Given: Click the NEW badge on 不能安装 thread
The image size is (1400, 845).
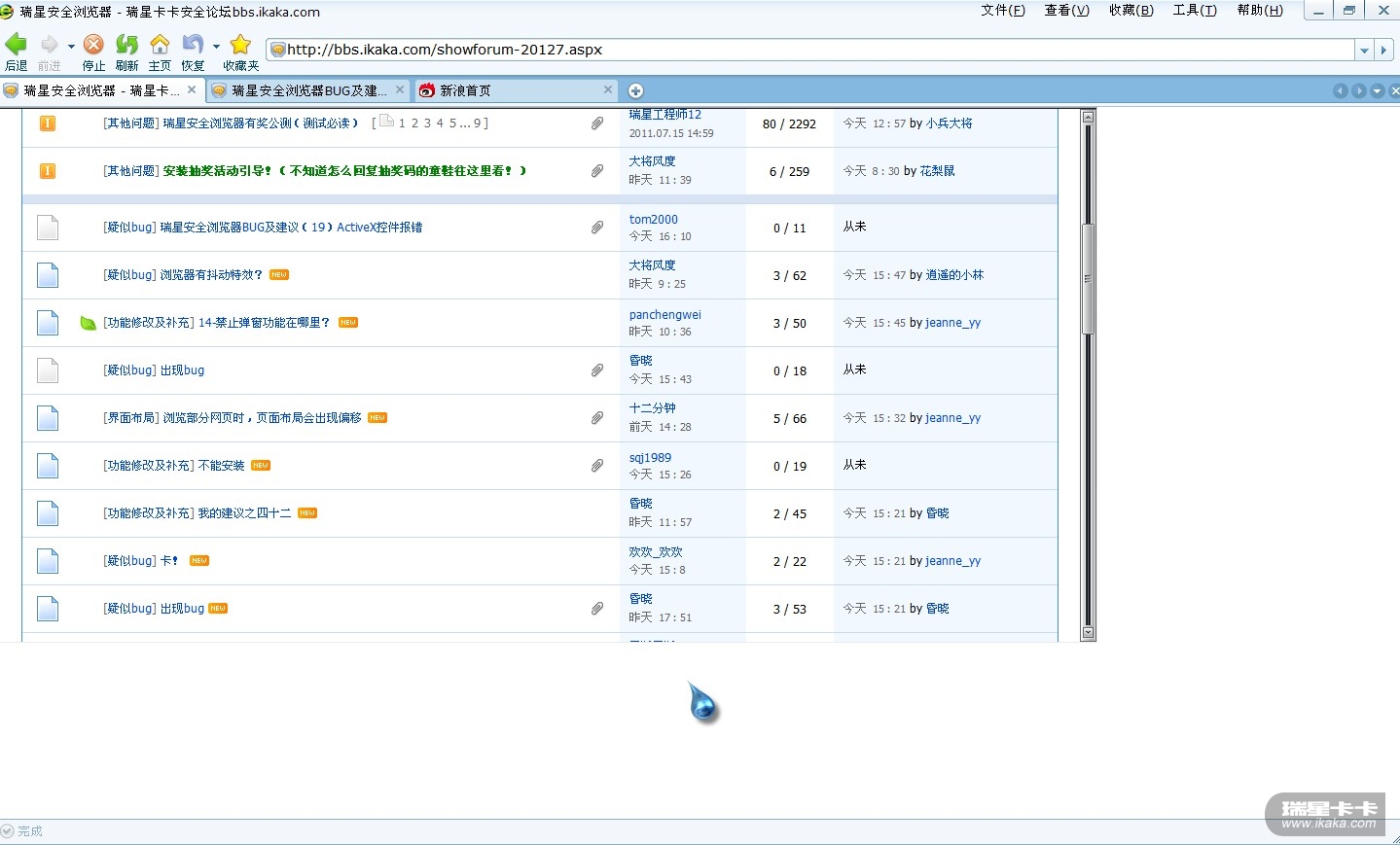Looking at the screenshot, I should tap(261, 466).
